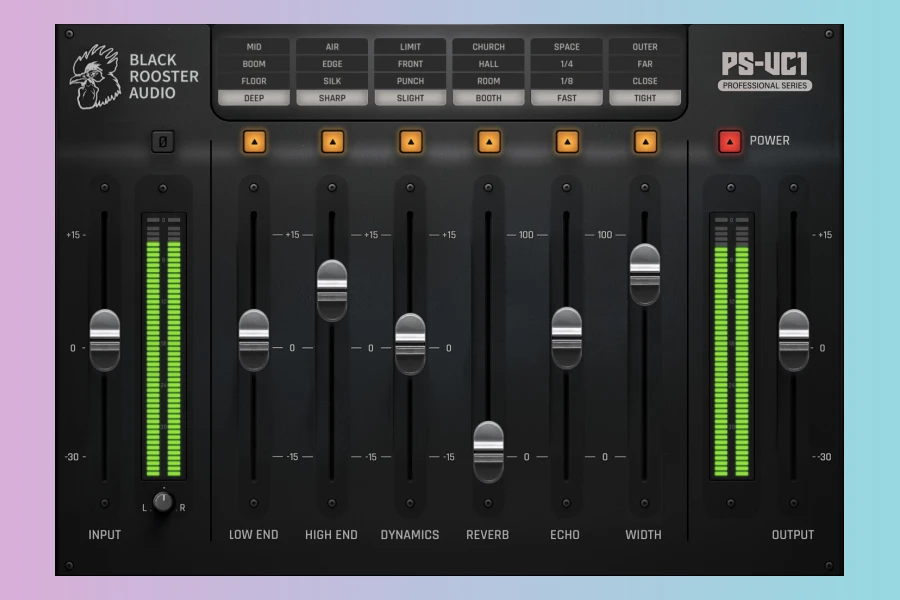
Task: Select the TIGHT width mode
Action: click(x=645, y=98)
